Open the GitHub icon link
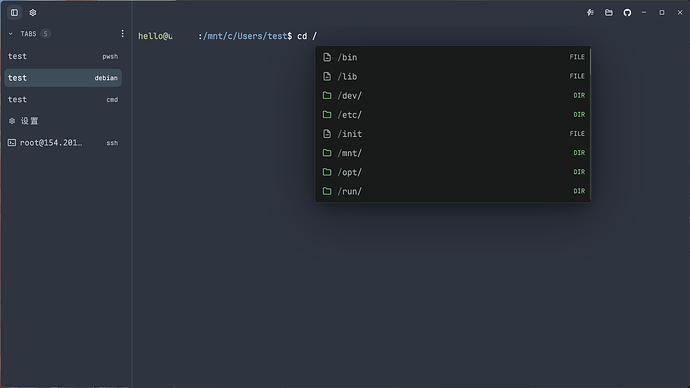 click(627, 13)
